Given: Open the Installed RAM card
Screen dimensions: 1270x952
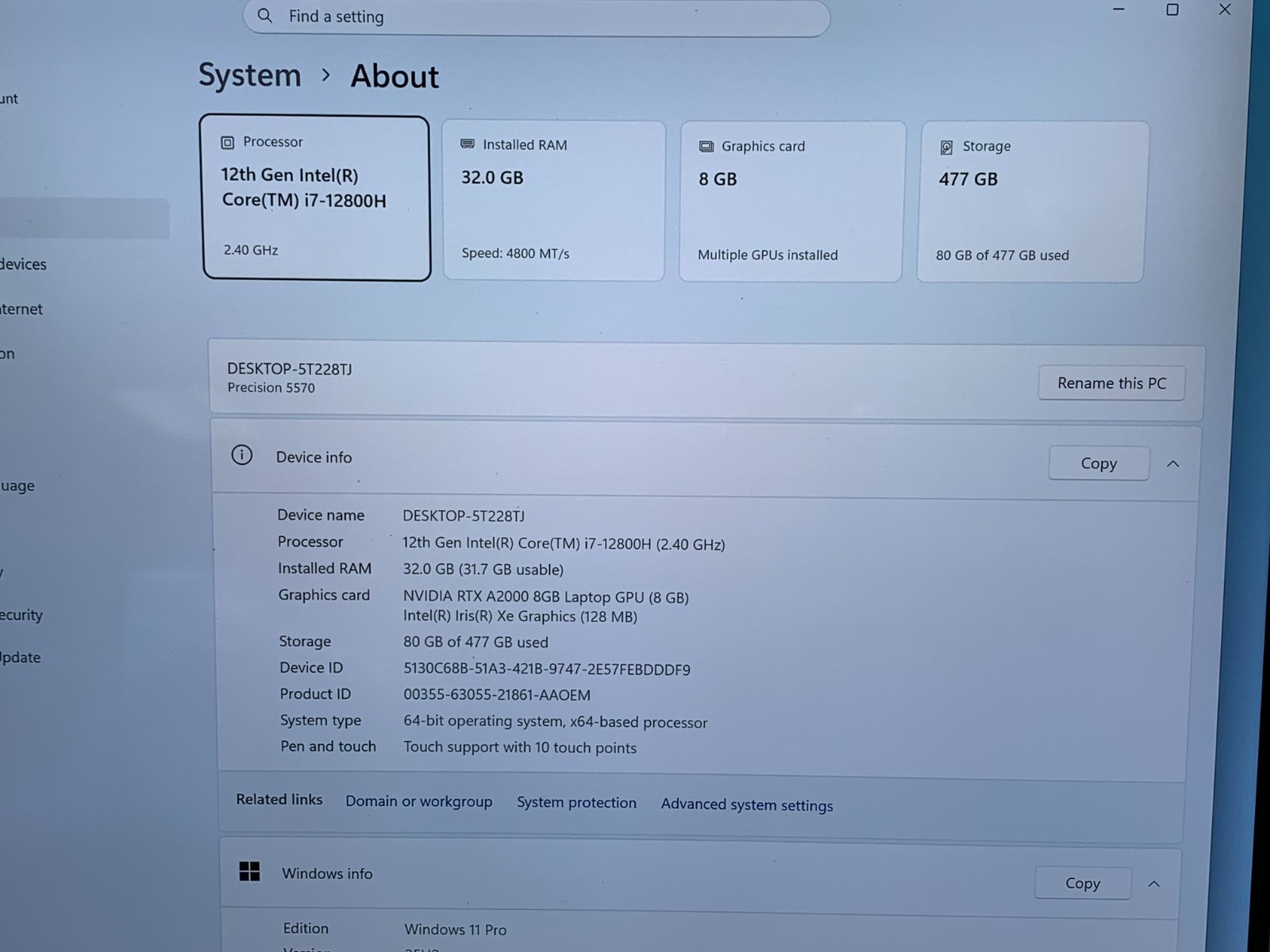Looking at the screenshot, I should coord(554,200).
